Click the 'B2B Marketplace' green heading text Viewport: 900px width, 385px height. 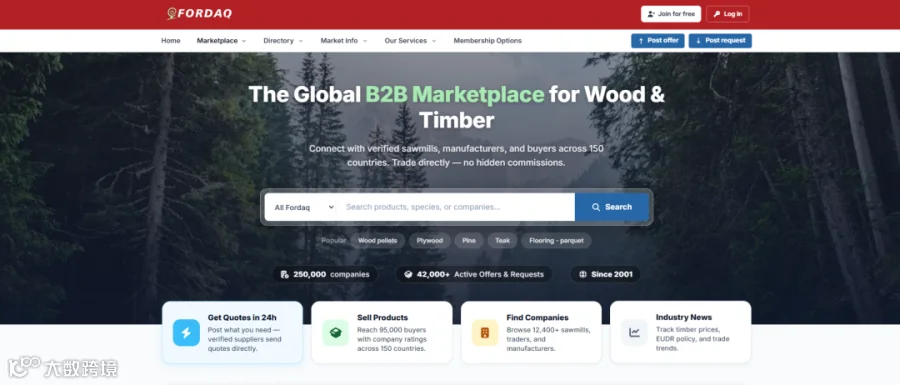click(455, 94)
